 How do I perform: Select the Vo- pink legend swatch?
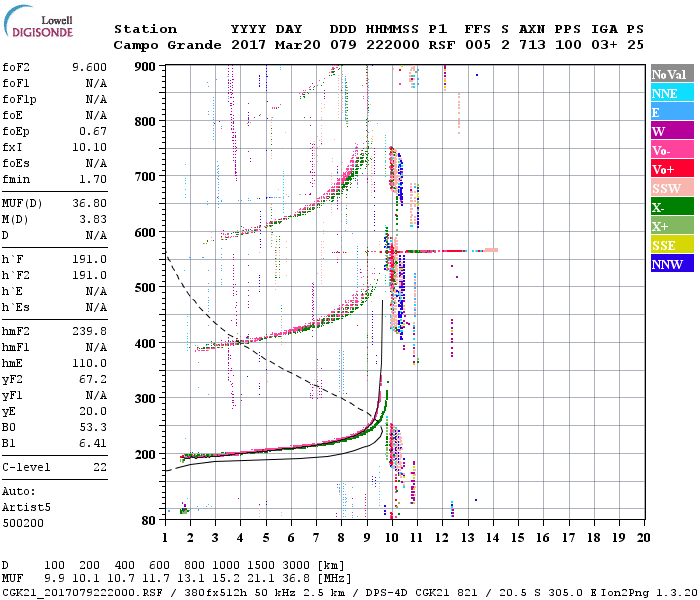(x=672, y=150)
